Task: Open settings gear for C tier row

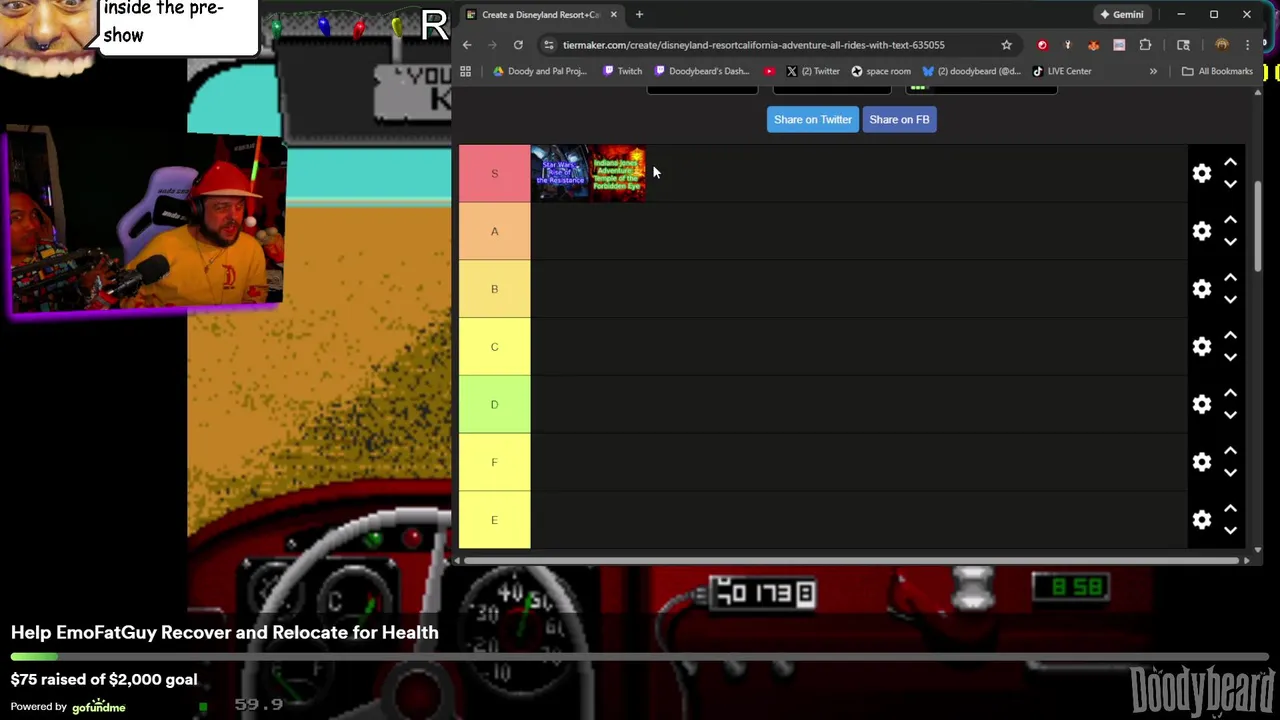Action: (x=1202, y=347)
